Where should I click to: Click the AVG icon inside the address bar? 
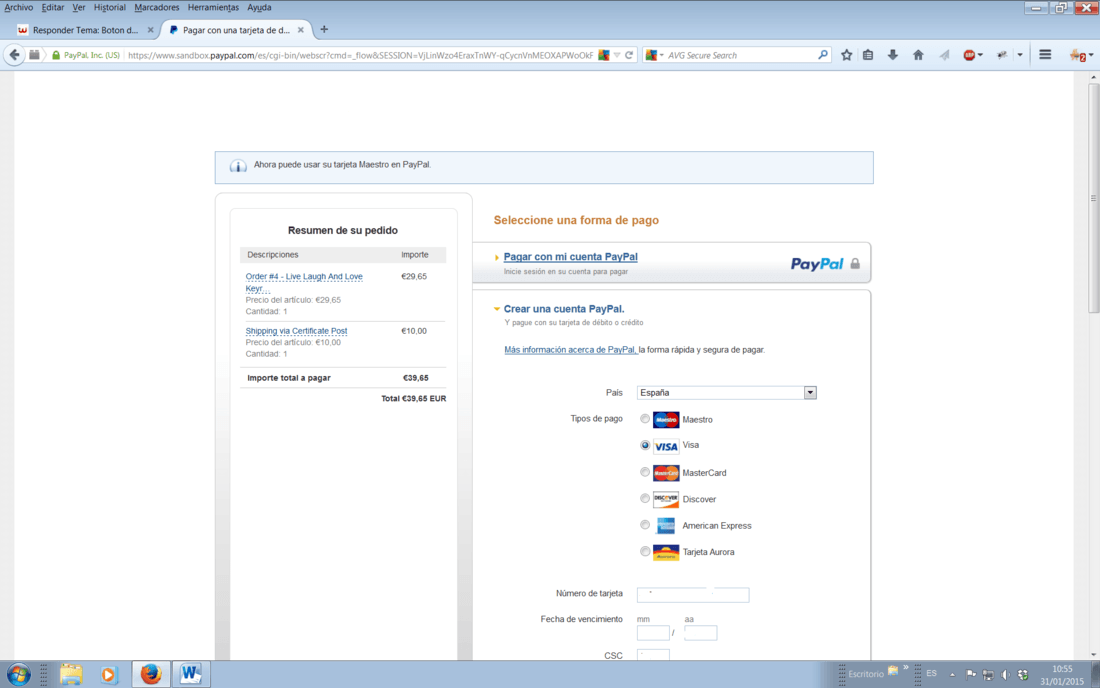click(x=603, y=55)
